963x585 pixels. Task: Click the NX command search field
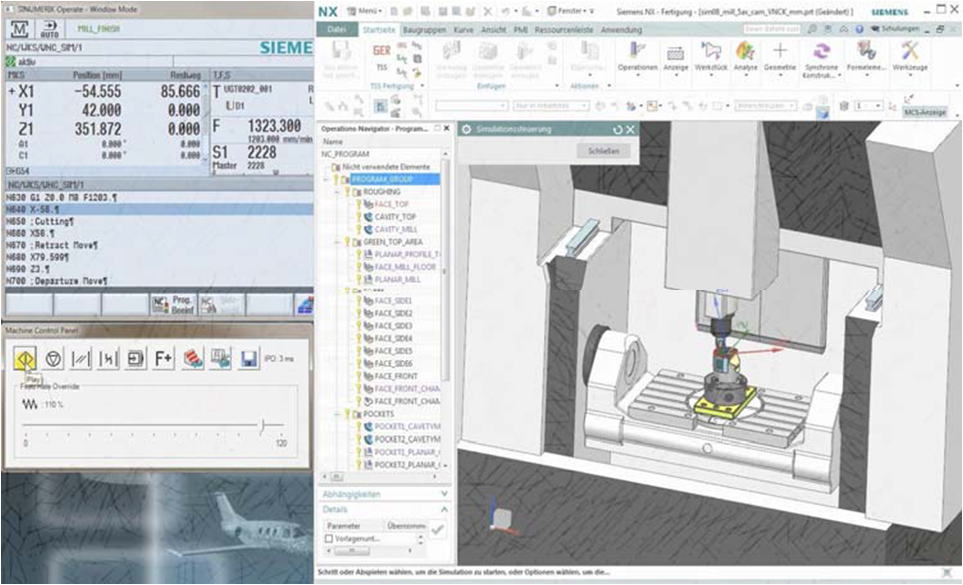(x=771, y=29)
